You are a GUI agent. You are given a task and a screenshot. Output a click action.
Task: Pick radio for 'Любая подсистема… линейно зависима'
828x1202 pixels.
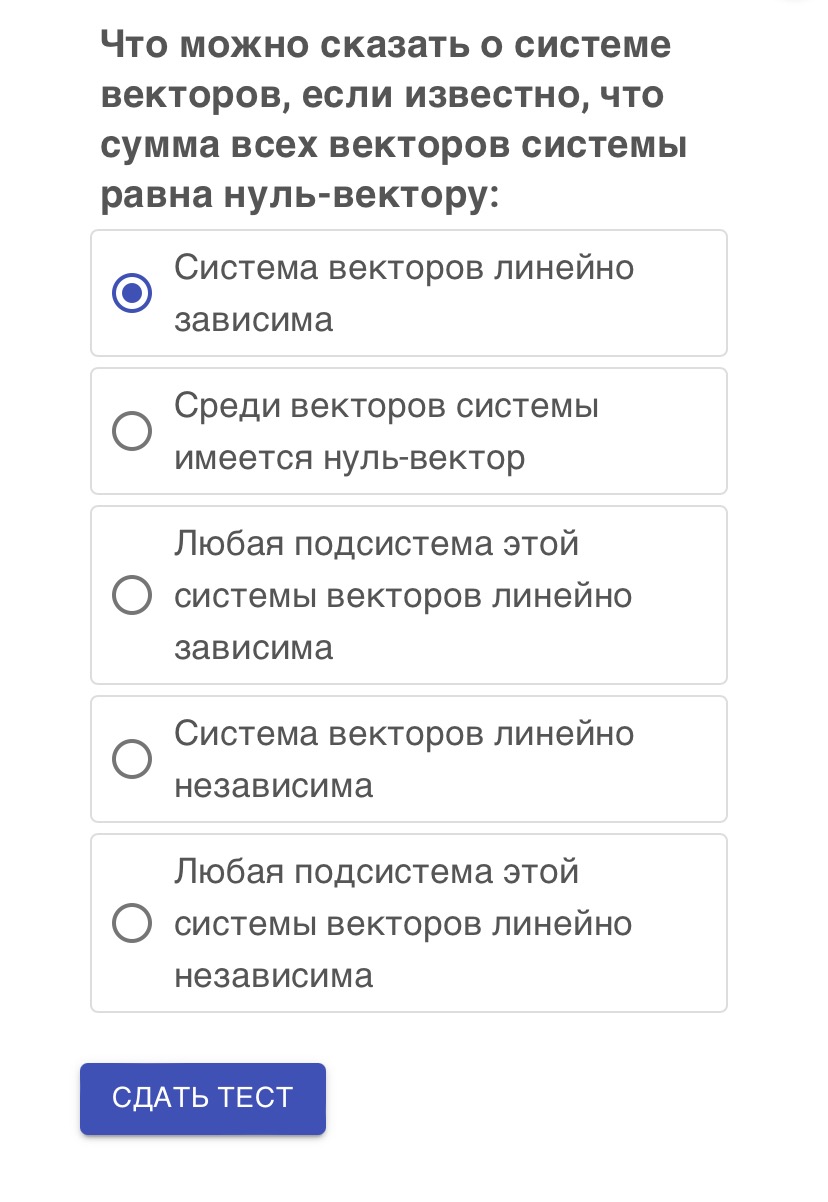(x=132, y=596)
